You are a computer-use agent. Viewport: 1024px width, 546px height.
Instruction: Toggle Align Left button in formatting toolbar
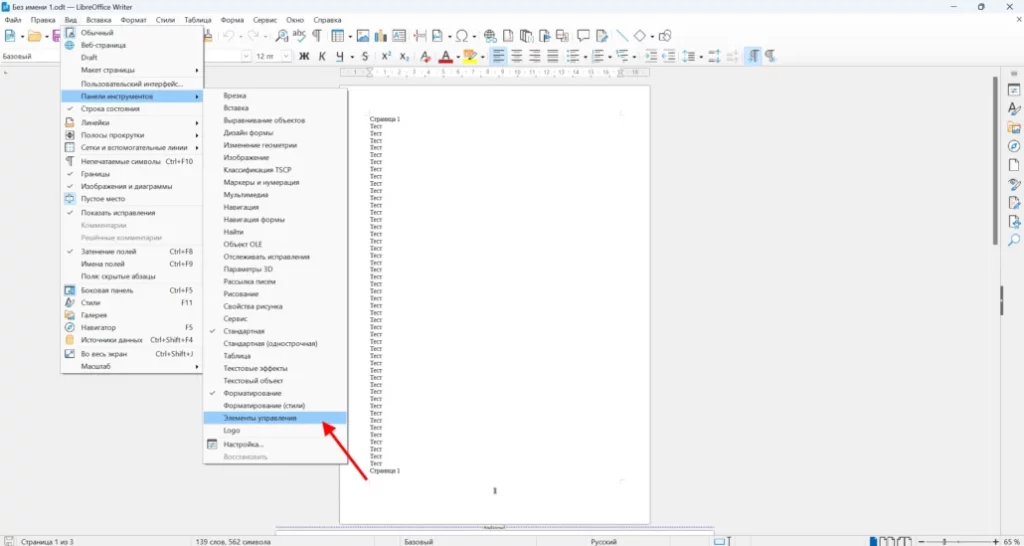499,56
